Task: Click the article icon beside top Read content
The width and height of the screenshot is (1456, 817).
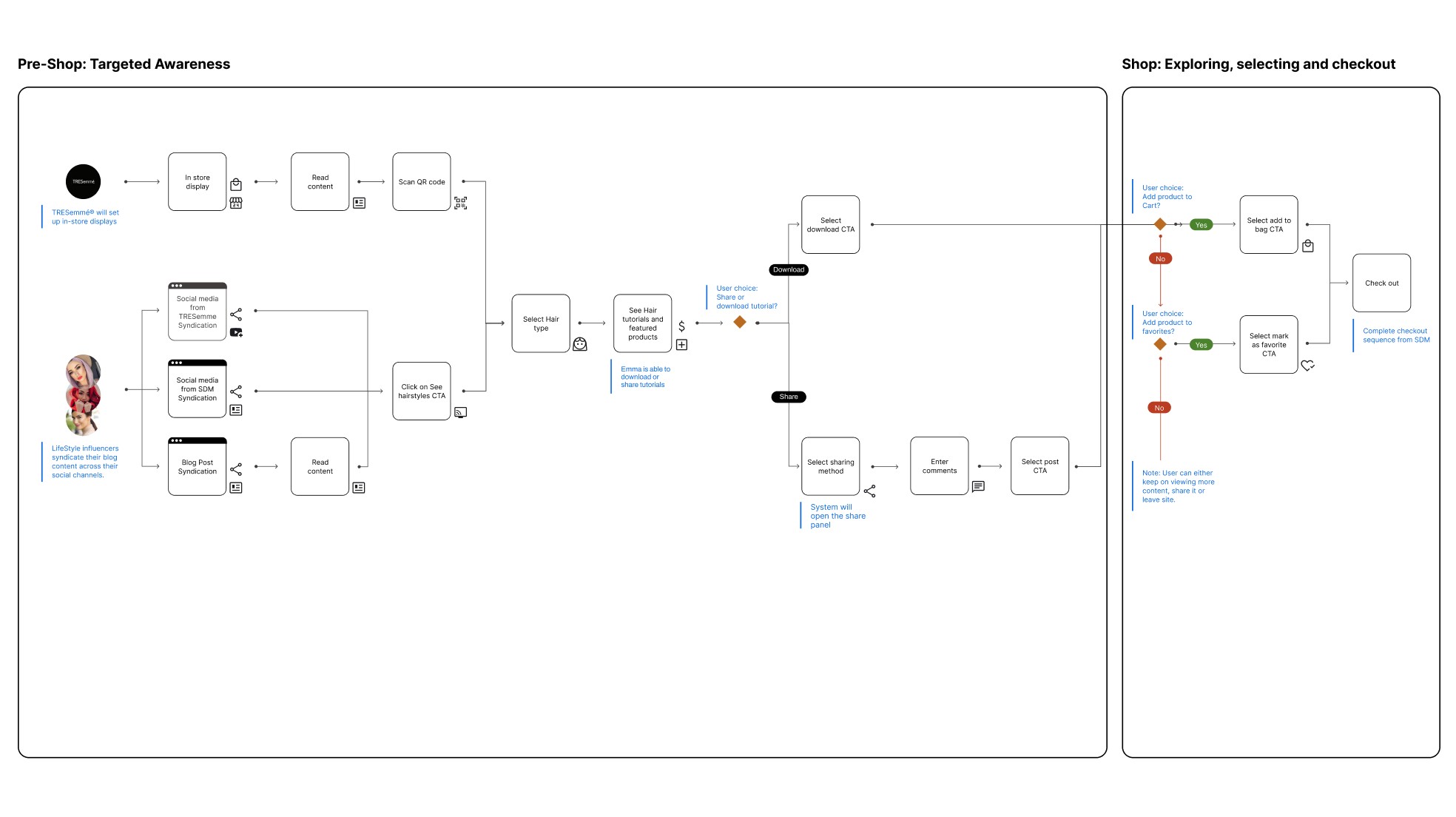Action: 360,203
